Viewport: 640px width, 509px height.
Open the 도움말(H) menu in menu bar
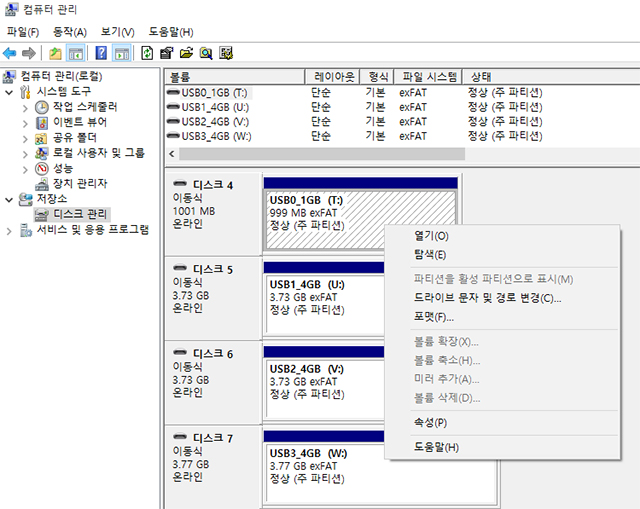(x=171, y=32)
